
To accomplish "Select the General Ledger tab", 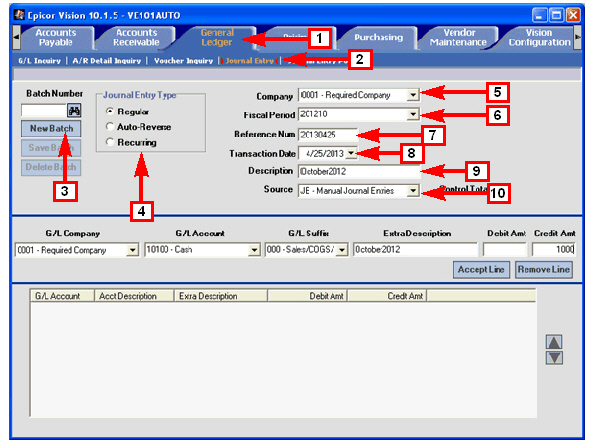I will click(x=217, y=37).
